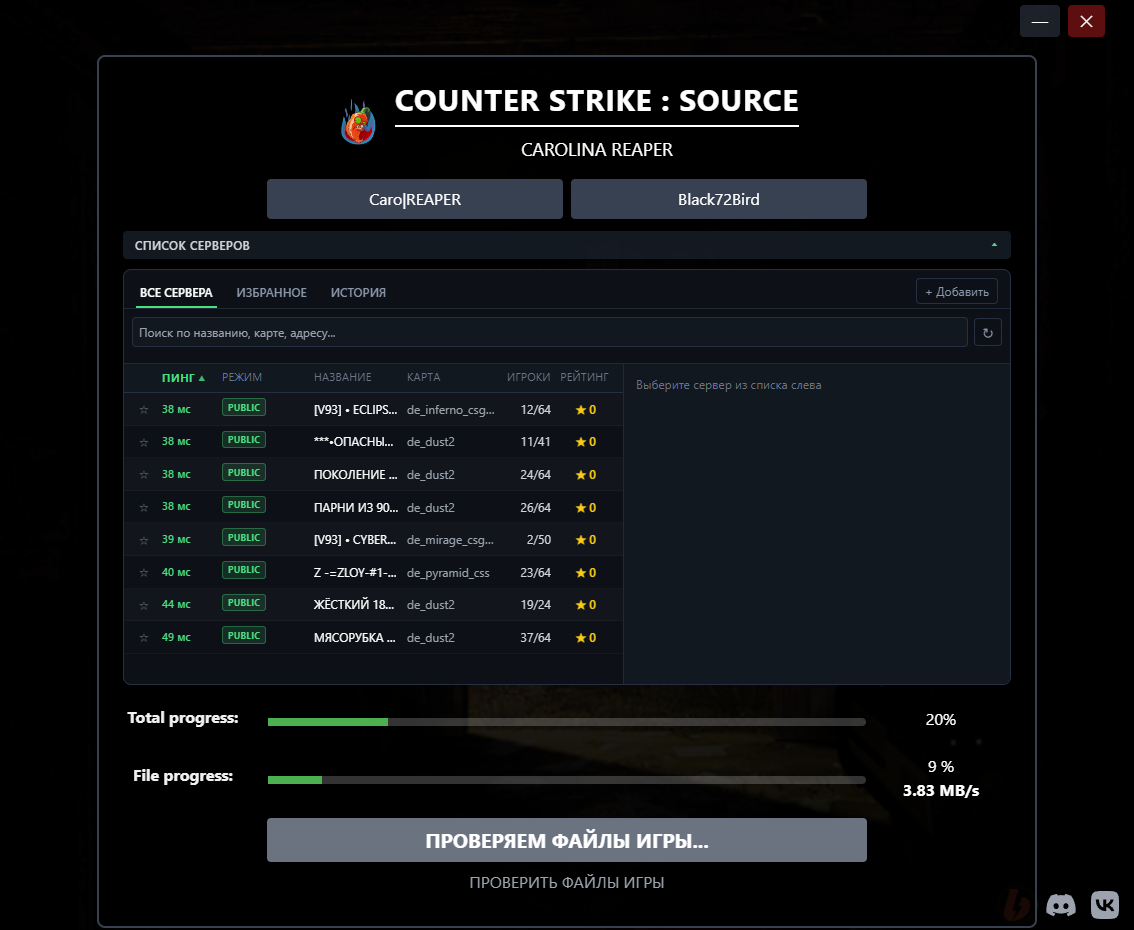This screenshot has height=930, width=1134.
Task: Sort by РЕЙТИНГ column header
Action: 584,377
